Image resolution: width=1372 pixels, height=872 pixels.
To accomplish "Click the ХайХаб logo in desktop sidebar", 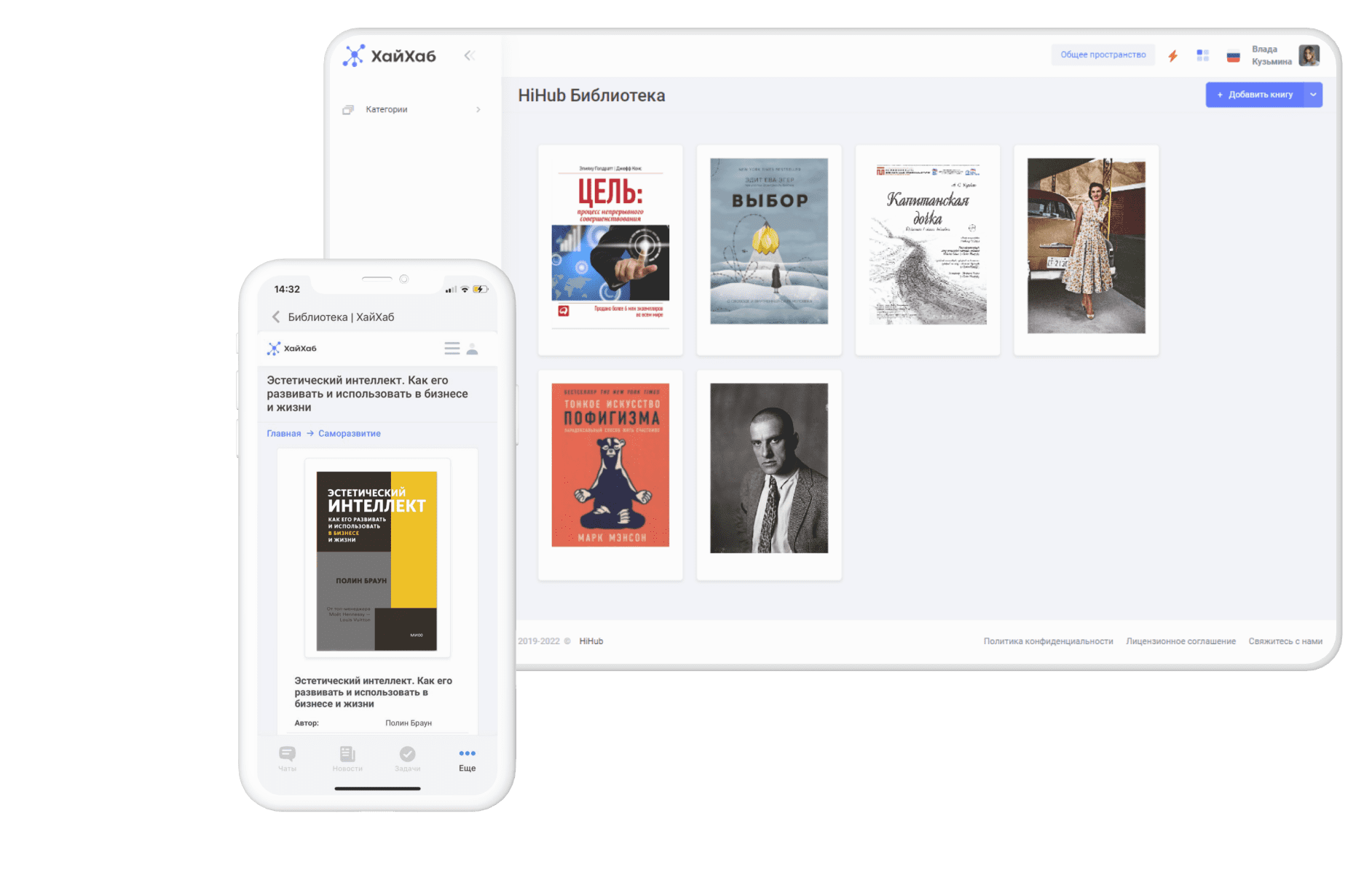I will 390,56.
